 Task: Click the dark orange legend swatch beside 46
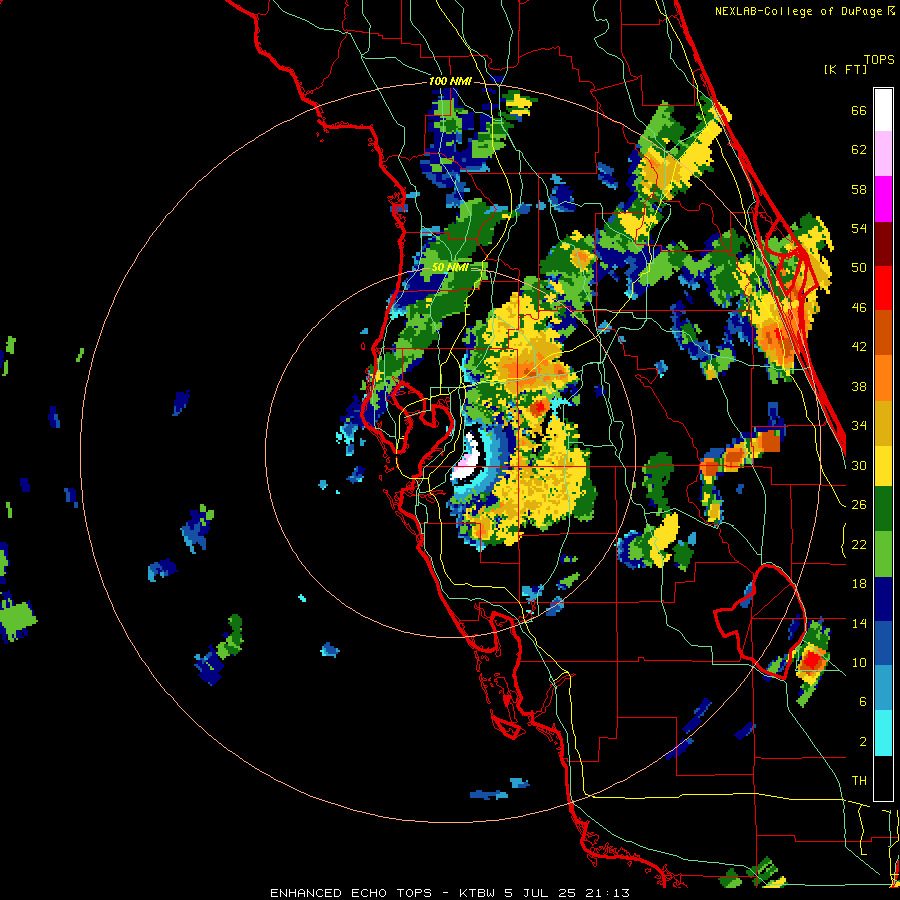pos(883,333)
